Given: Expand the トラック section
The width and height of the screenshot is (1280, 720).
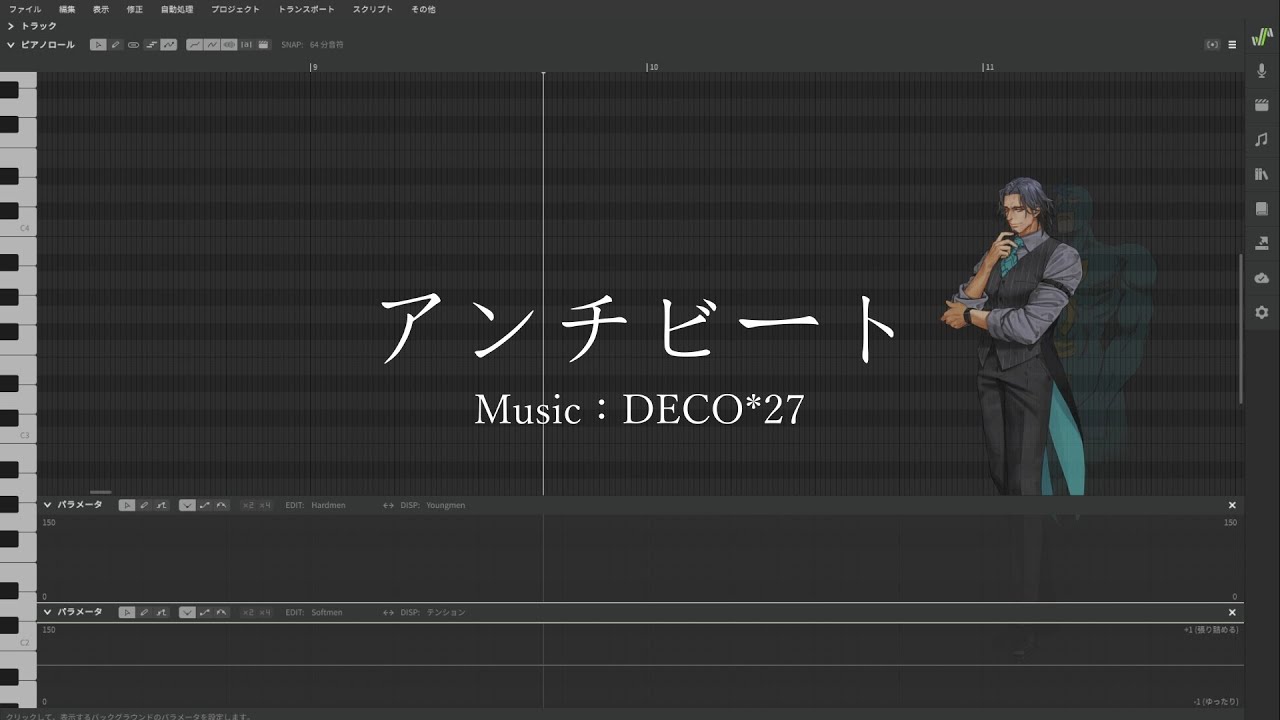Looking at the screenshot, I should click(x=11, y=26).
